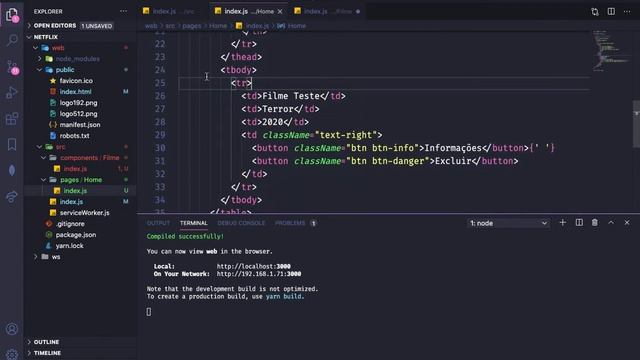Select the terminal 1: node dropdown
Screen dimensions: 640x360
[x=508, y=223]
